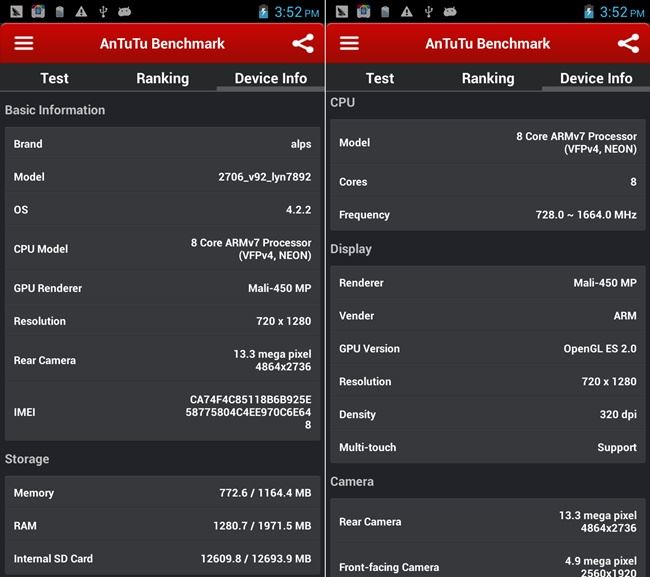The image size is (650, 577).
Task: Tap battery charging icon in left status bar
Action: [263, 12]
